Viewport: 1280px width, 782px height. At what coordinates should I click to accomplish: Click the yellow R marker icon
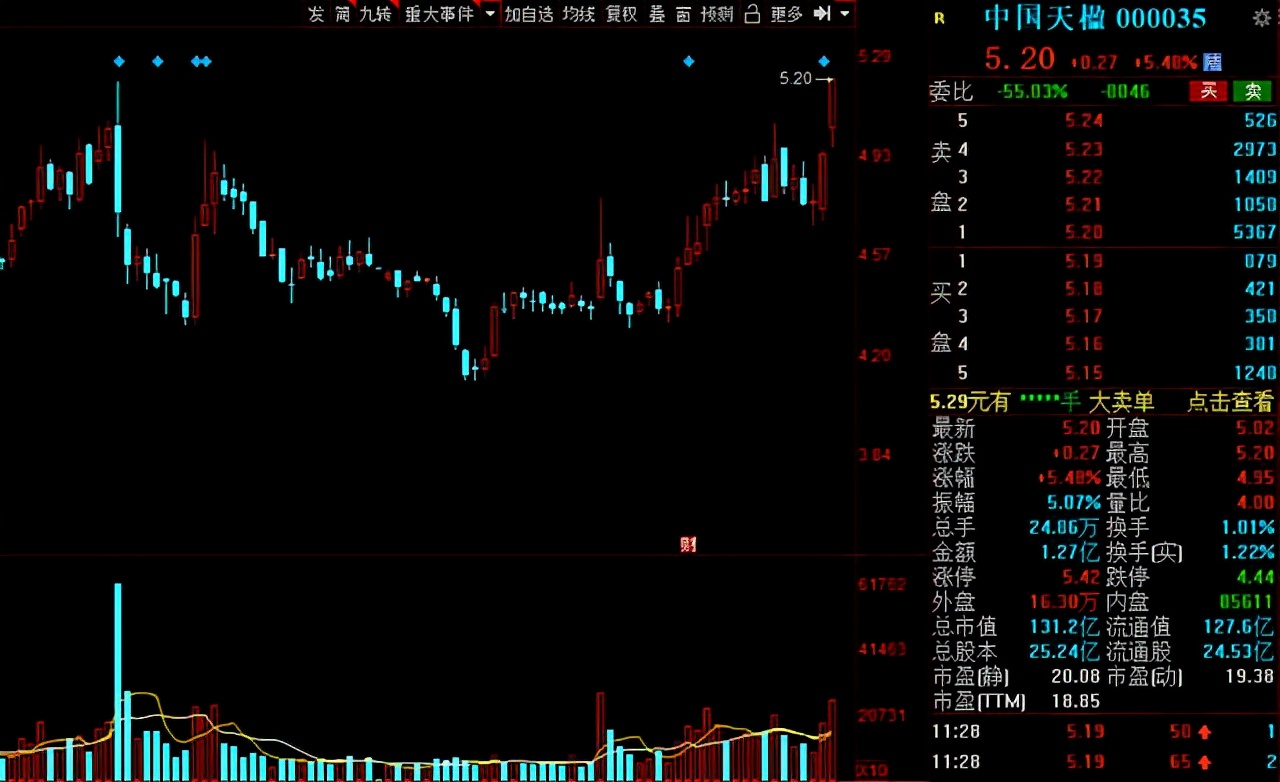pos(938,17)
